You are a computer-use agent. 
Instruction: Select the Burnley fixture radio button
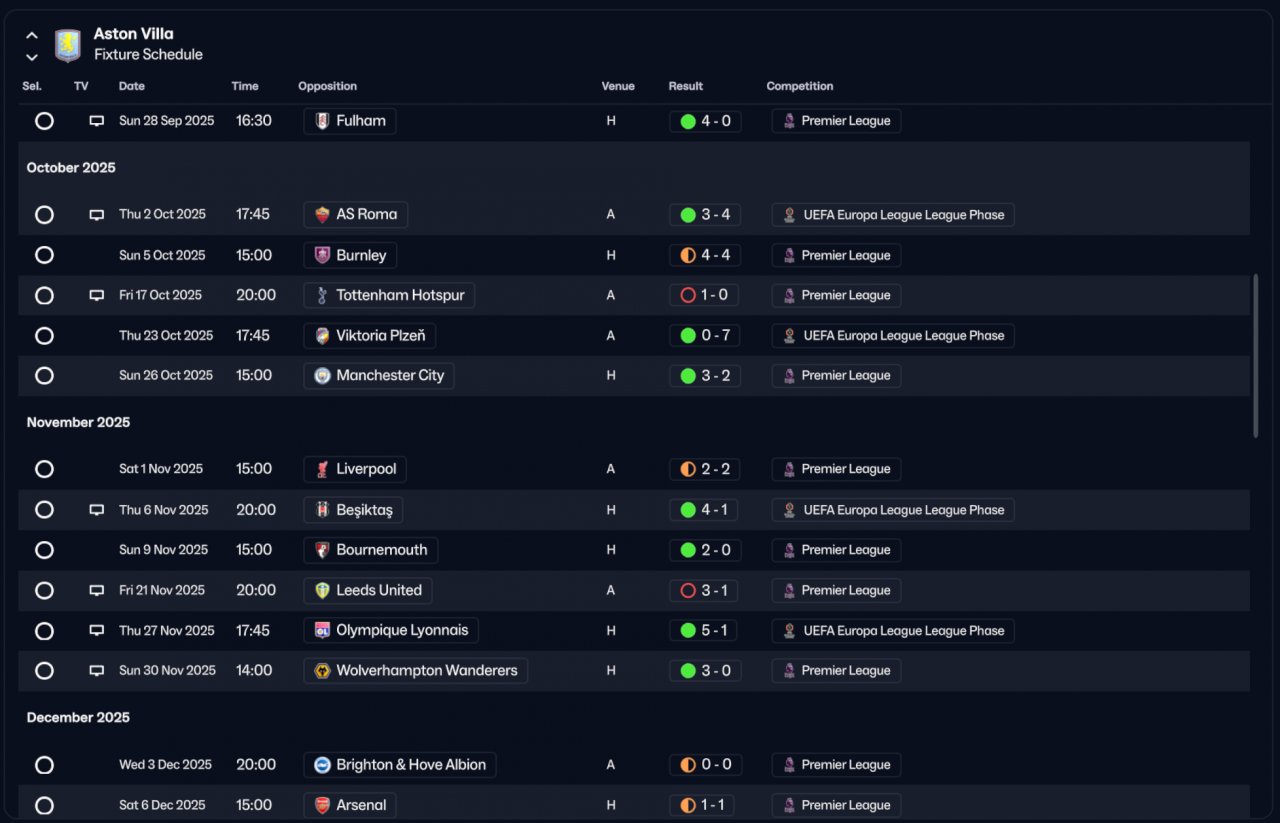pyautogui.click(x=44, y=255)
